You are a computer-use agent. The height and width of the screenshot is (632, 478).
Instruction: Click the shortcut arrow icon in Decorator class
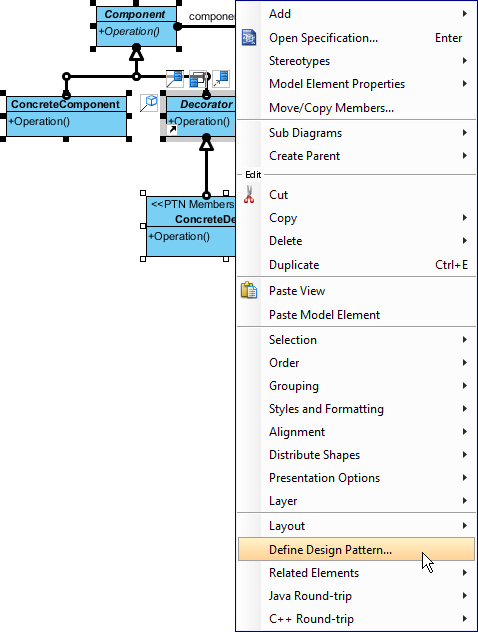172,130
